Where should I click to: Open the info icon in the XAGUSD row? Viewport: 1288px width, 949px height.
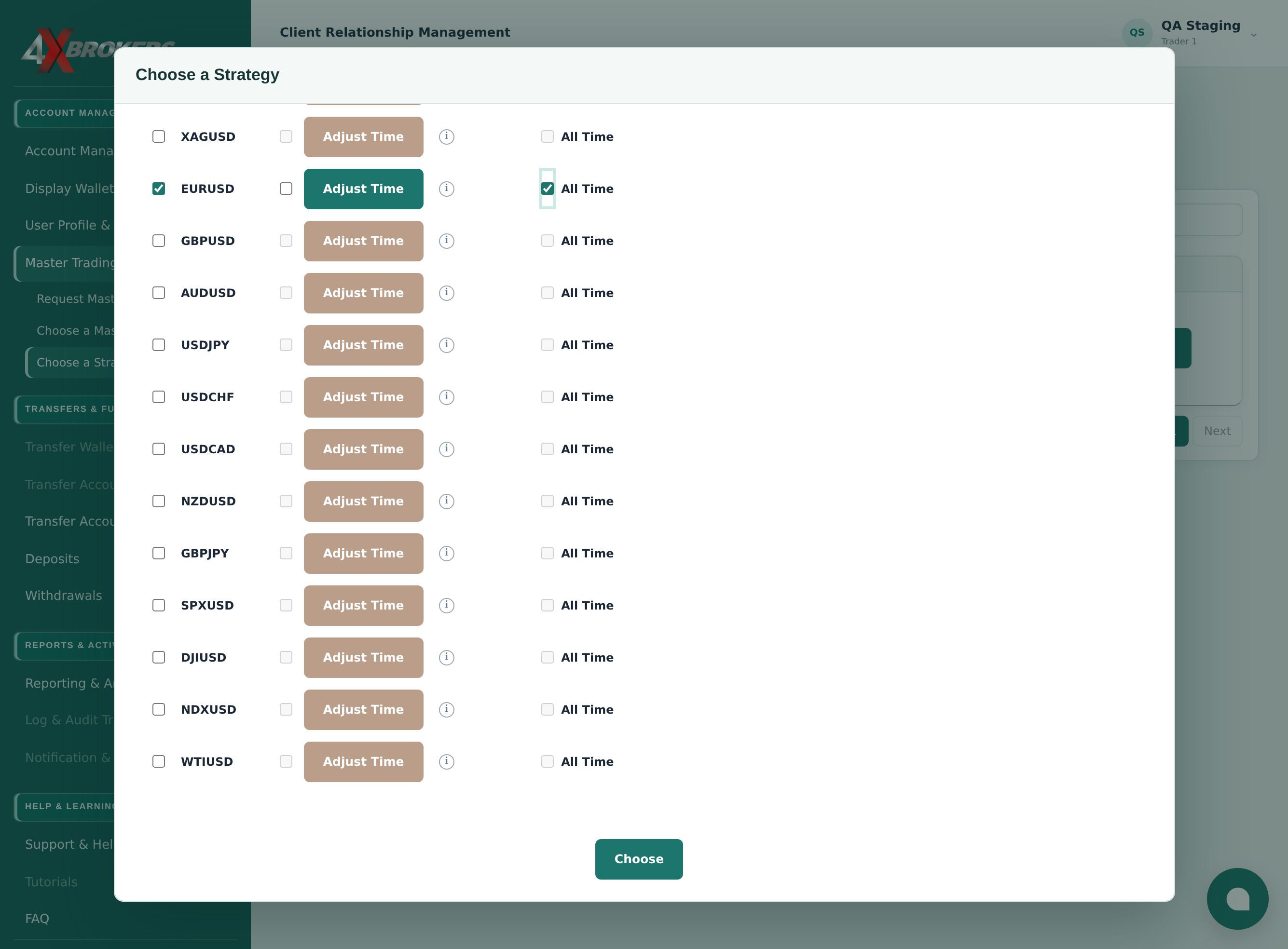coord(446,137)
